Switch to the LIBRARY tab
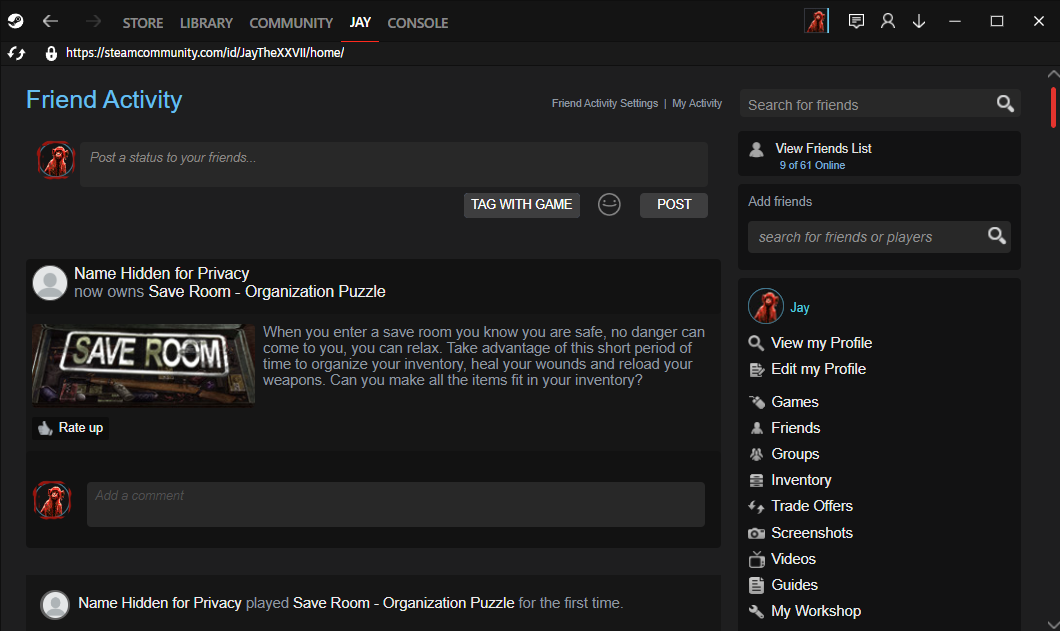 point(206,23)
